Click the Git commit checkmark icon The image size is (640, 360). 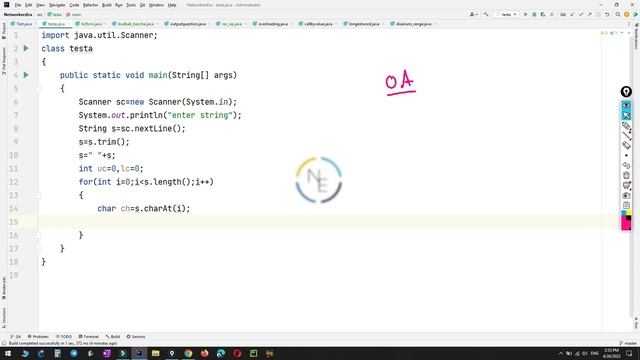[x=581, y=14]
